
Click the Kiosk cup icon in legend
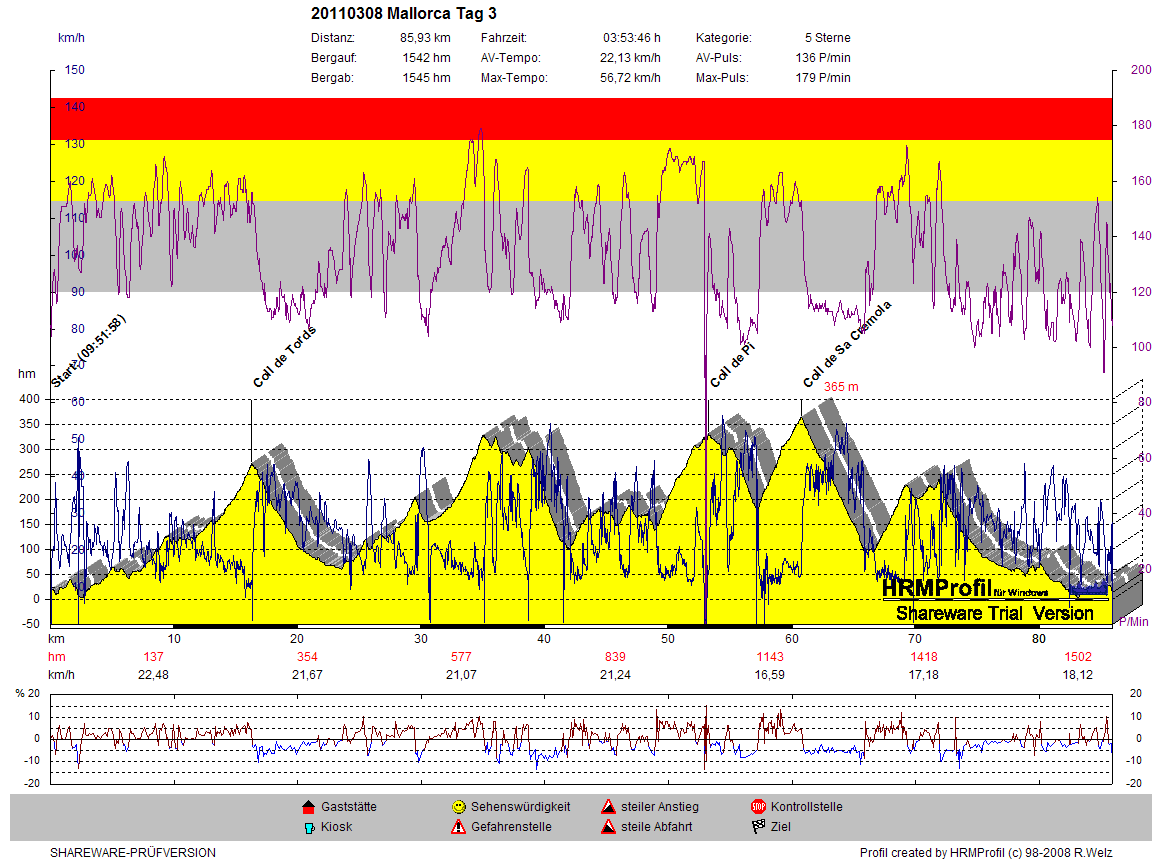click(308, 827)
